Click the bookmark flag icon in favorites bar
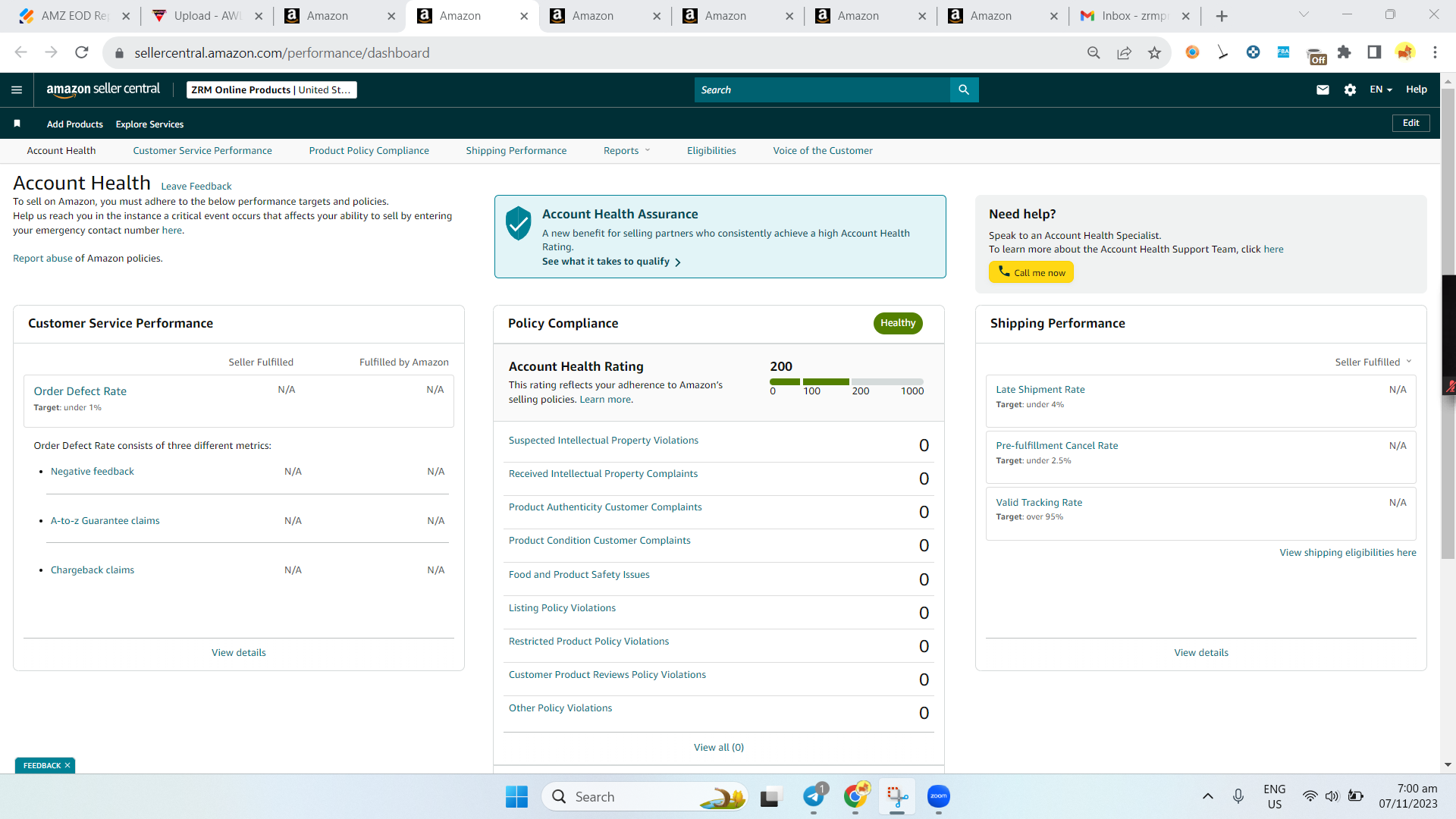The height and width of the screenshot is (819, 1456). point(17,123)
